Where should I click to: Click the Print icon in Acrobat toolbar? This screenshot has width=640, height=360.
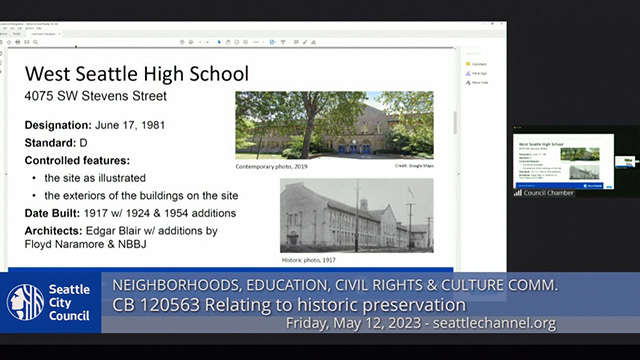pos(18,42)
